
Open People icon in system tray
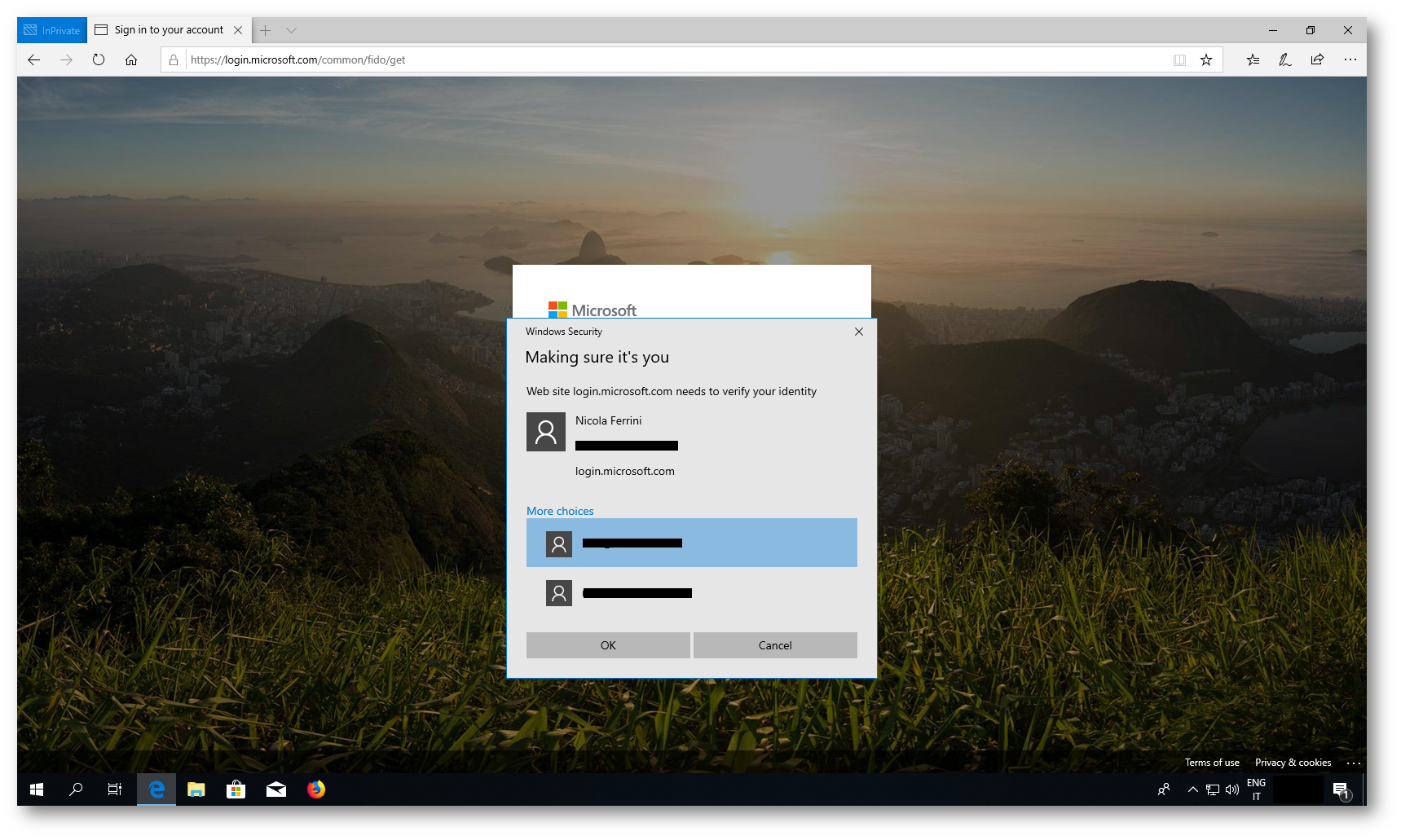[1164, 789]
